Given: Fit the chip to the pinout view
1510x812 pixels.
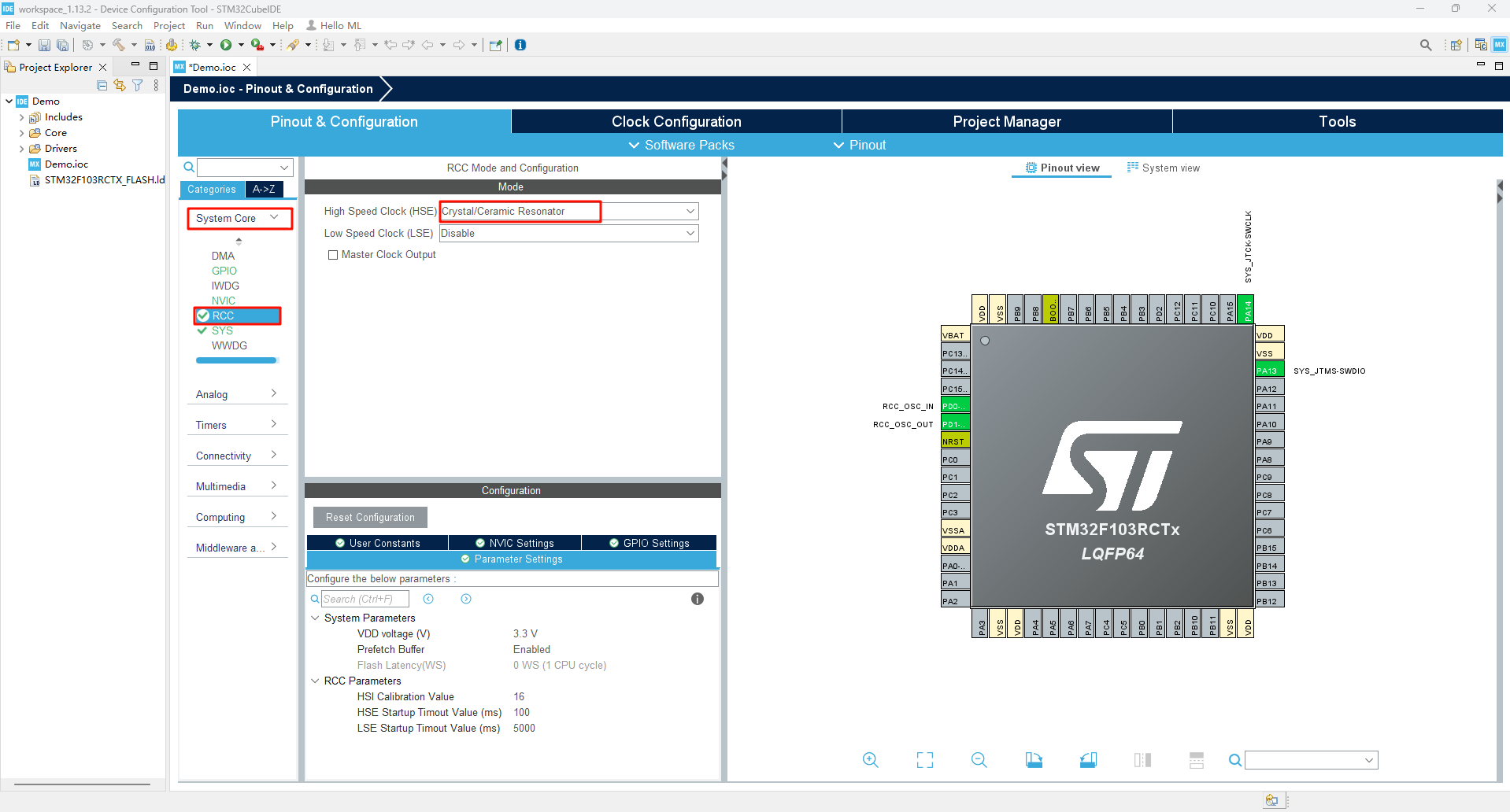Looking at the screenshot, I should (x=925, y=760).
